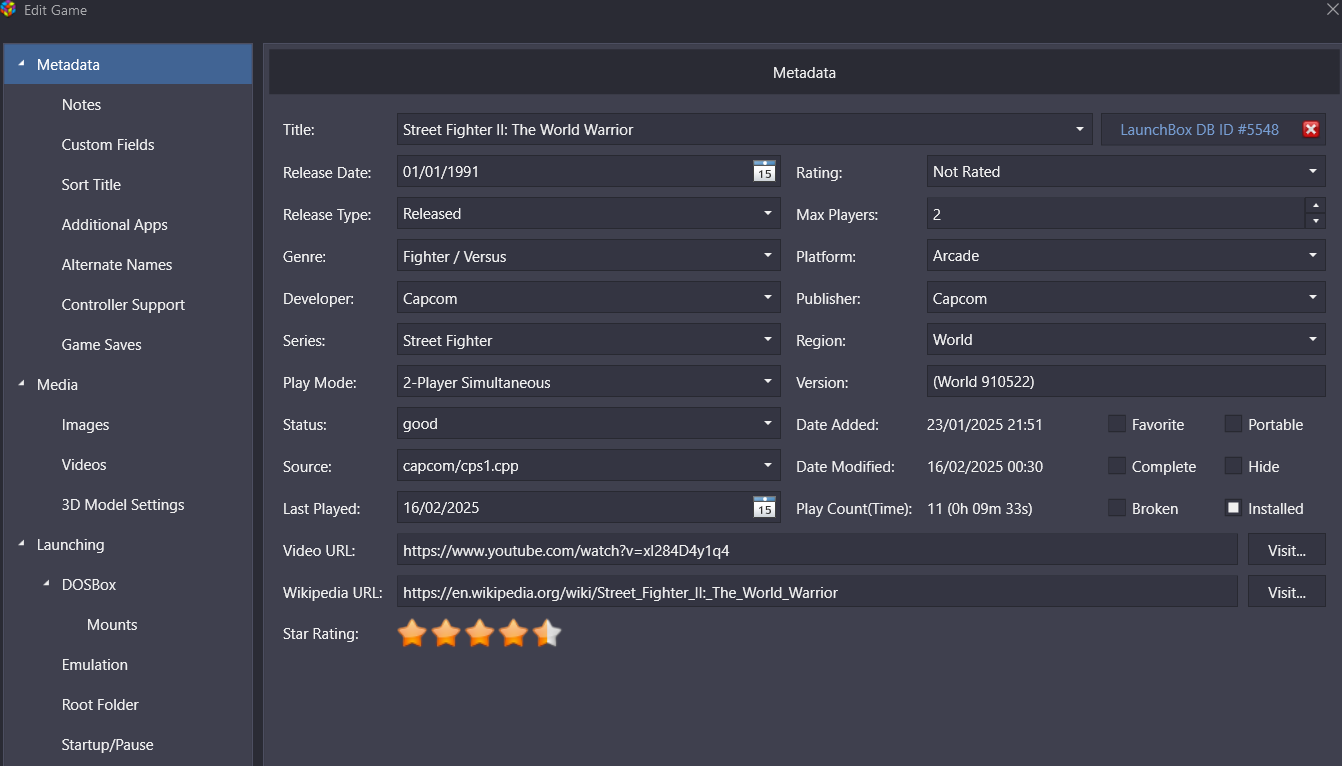Viewport: 1342px width, 766px height.
Task: Remove the LaunchBox DB ID link
Action: tap(1311, 129)
